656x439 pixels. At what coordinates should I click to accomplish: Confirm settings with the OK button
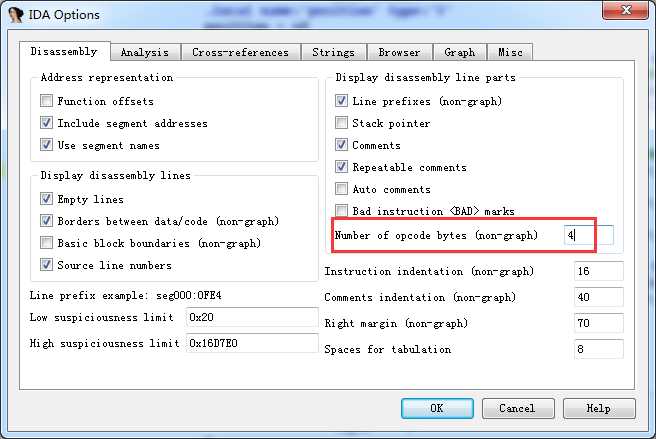(437, 408)
